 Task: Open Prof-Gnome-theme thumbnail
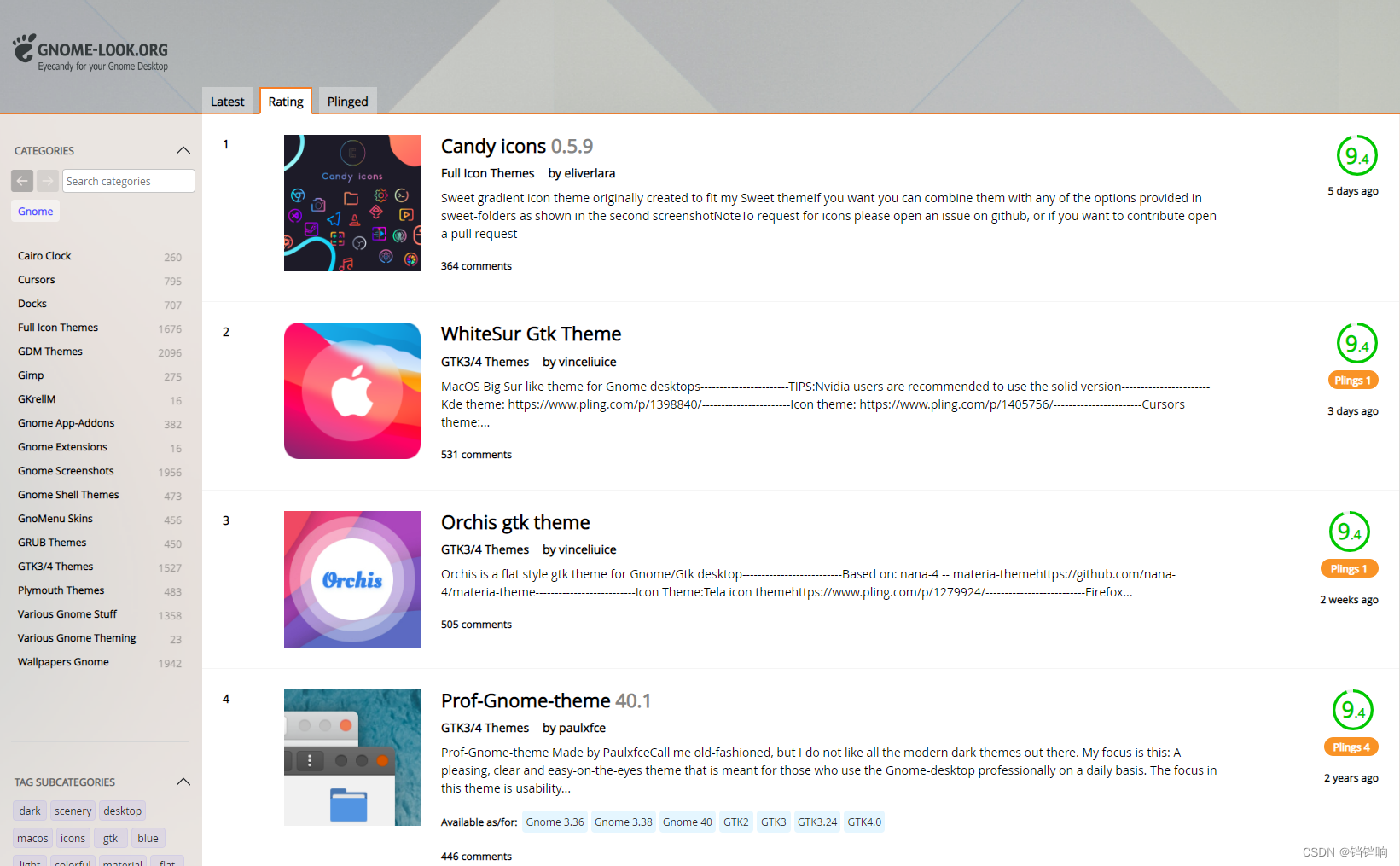(352, 758)
